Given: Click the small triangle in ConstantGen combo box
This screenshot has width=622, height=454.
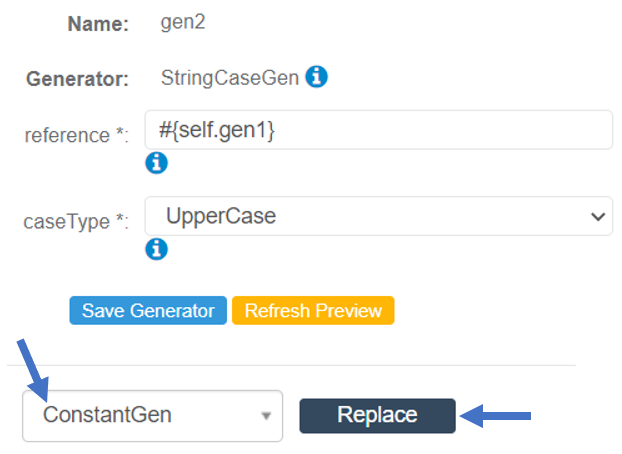Looking at the screenshot, I should click(x=266, y=416).
